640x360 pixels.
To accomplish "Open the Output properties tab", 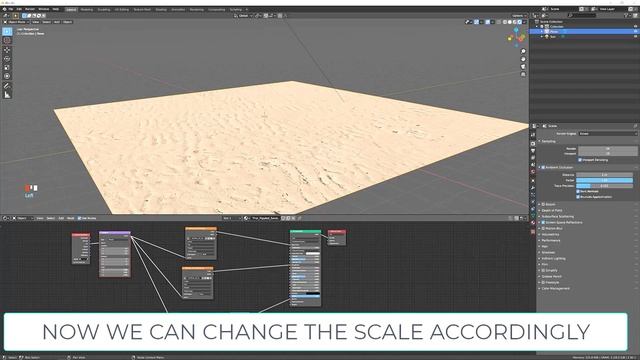I will point(533,151).
